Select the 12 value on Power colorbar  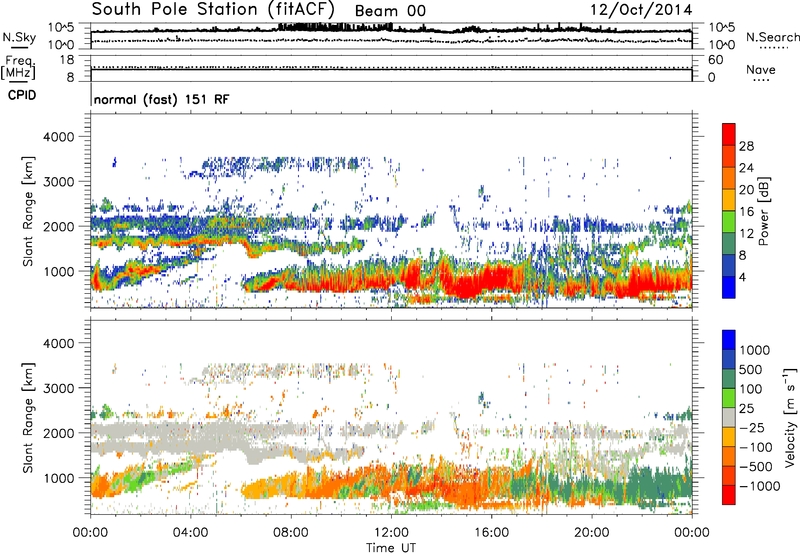[746, 234]
